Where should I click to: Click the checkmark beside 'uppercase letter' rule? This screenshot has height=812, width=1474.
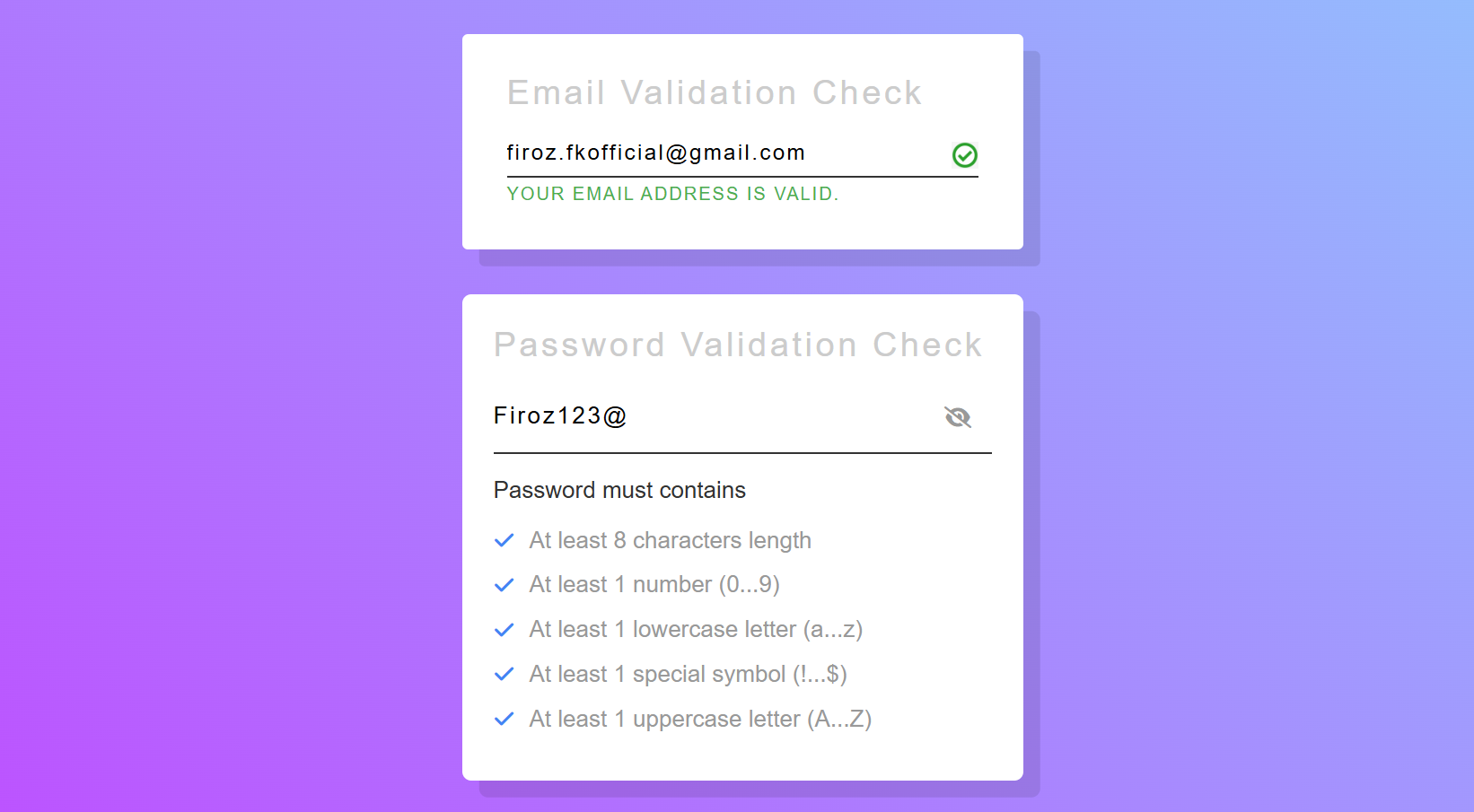(x=504, y=719)
